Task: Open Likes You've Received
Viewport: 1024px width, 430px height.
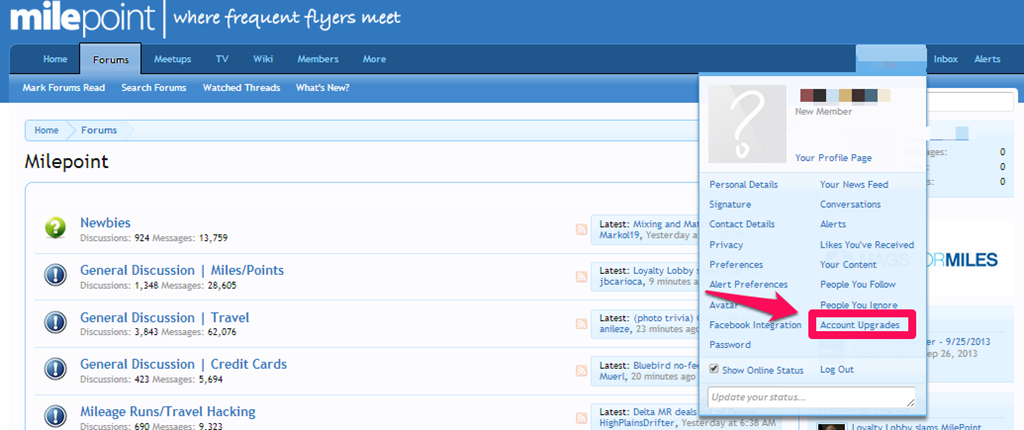Action: (x=867, y=244)
